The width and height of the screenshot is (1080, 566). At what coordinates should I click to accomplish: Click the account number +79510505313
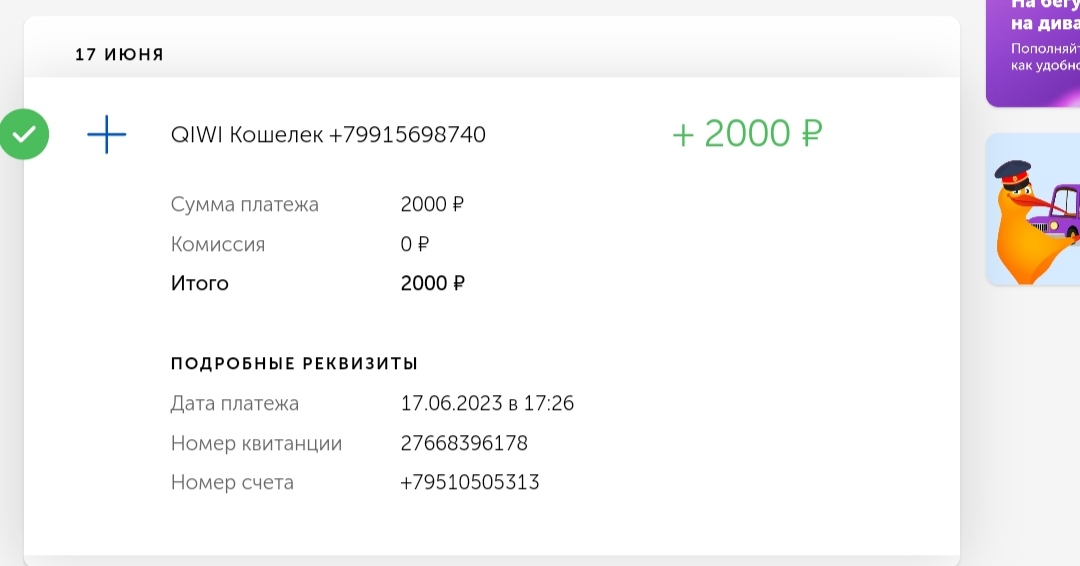[x=469, y=482]
